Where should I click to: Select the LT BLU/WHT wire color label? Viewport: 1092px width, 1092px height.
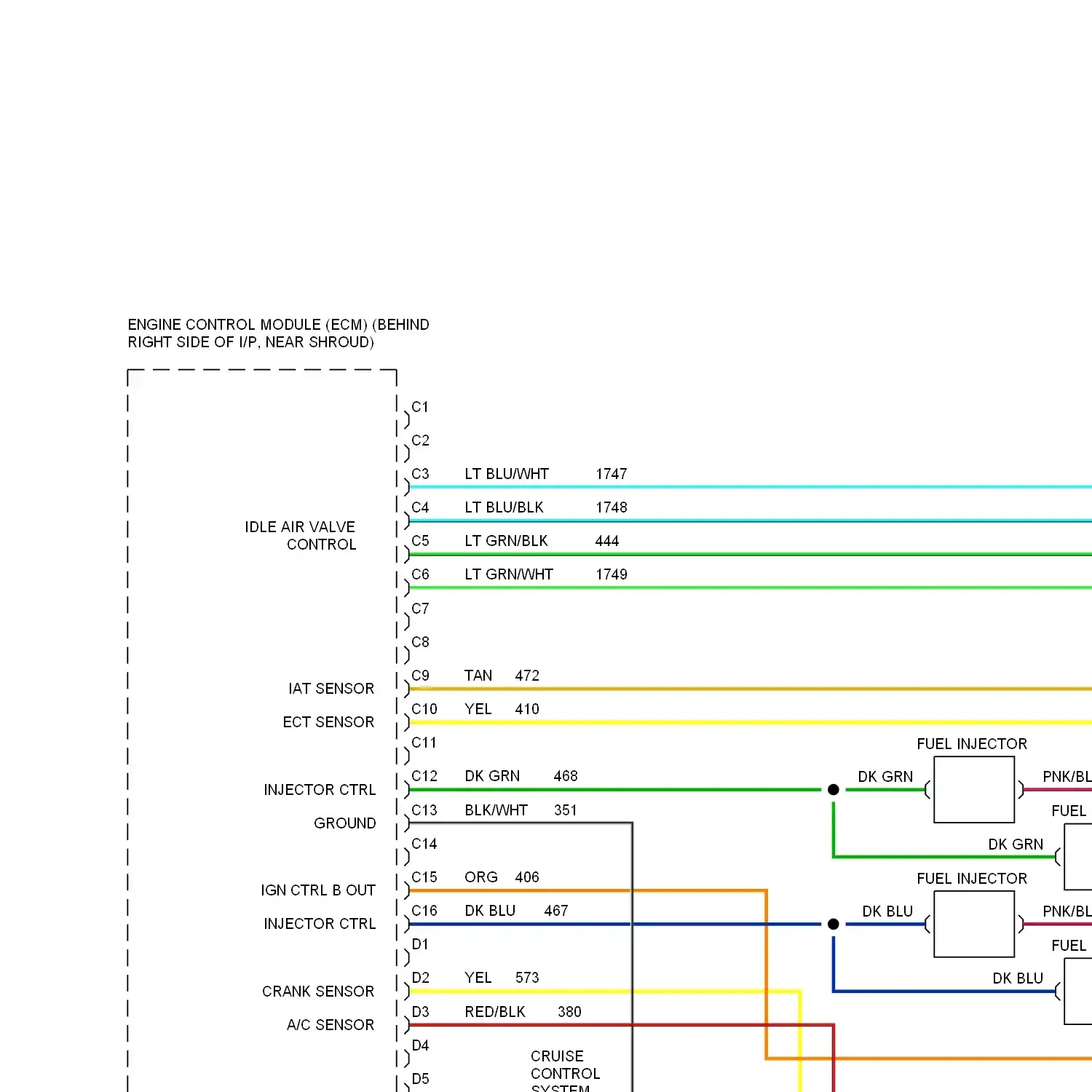pyautogui.click(x=507, y=474)
